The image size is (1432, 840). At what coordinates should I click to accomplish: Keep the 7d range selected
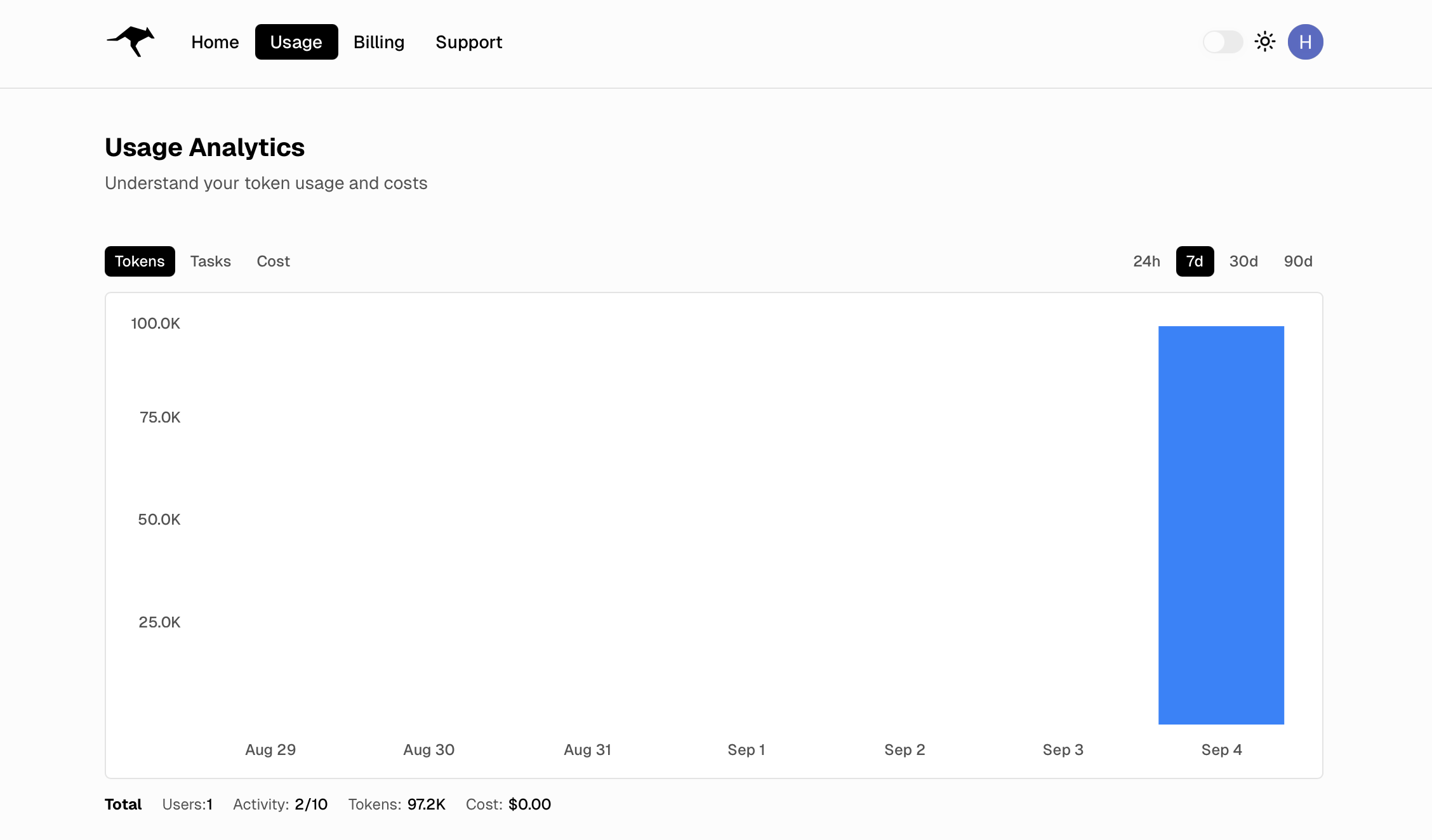(x=1195, y=261)
